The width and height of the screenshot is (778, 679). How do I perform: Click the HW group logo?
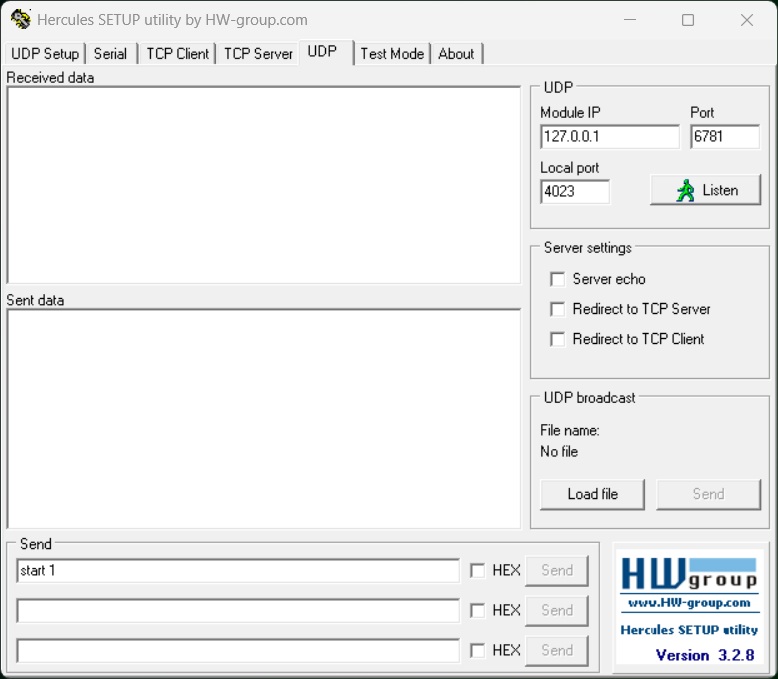[689, 574]
